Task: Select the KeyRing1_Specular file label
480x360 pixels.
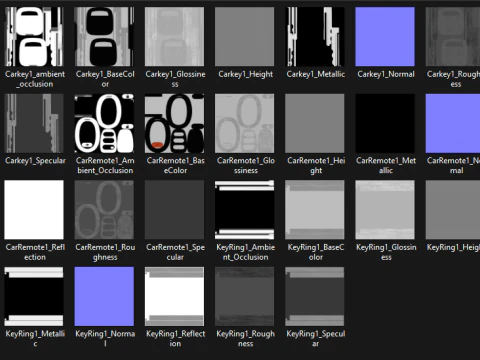Action: (316, 338)
